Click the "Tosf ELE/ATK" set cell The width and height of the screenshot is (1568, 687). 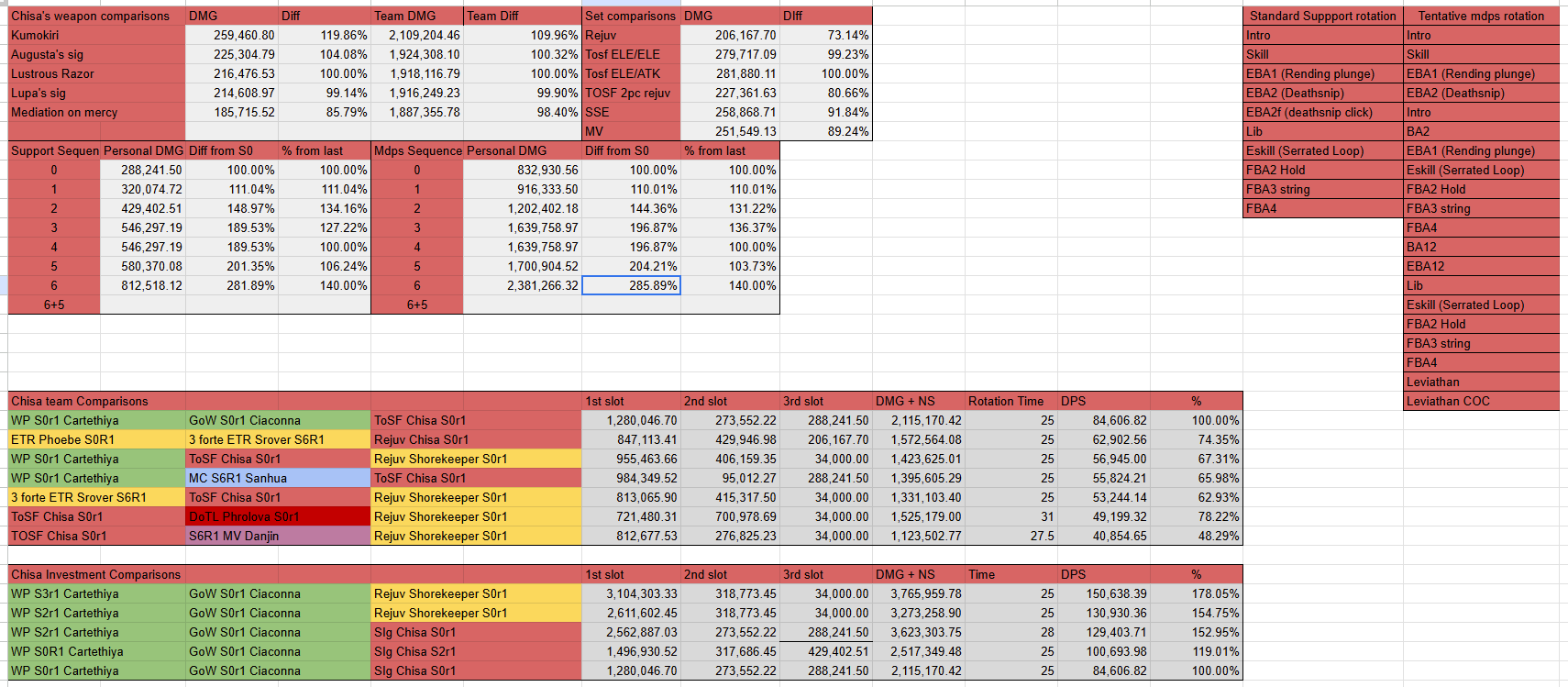point(632,73)
